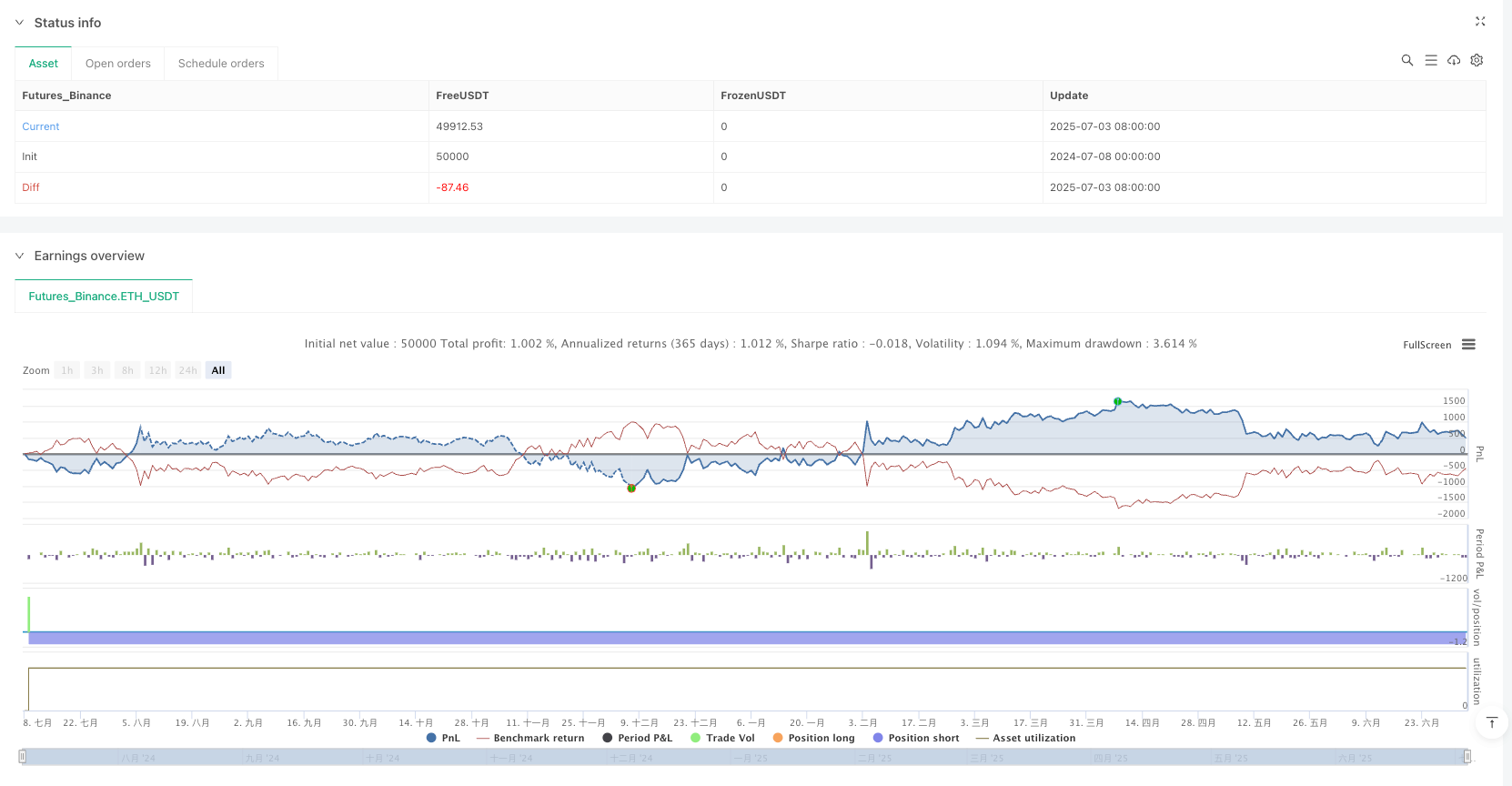Screen dimensions: 1512x786
Task: Click the green peak marker on PnL chart
Action: click(x=1117, y=401)
